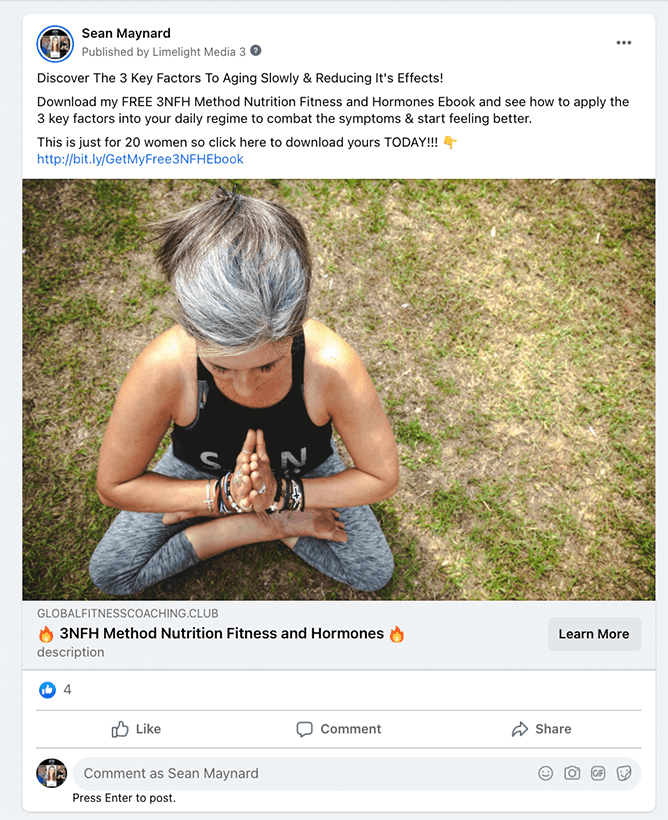Open the three-dot post options menu
This screenshot has height=820, width=668.
(x=624, y=43)
